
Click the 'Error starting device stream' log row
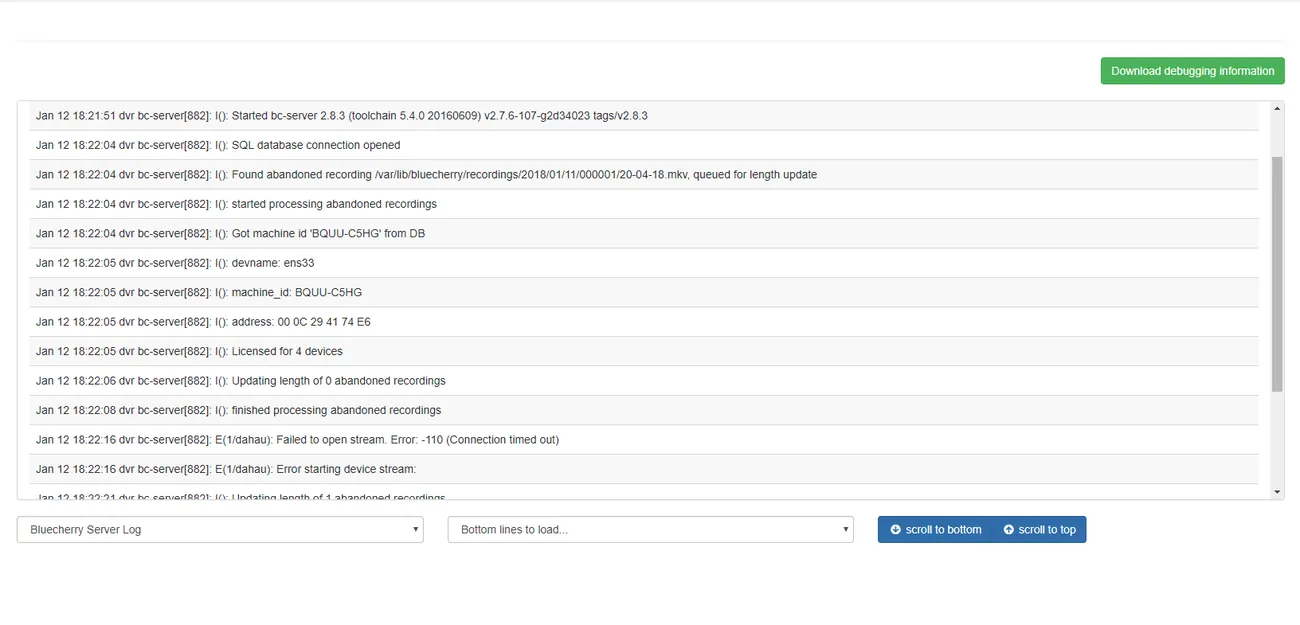coord(638,469)
